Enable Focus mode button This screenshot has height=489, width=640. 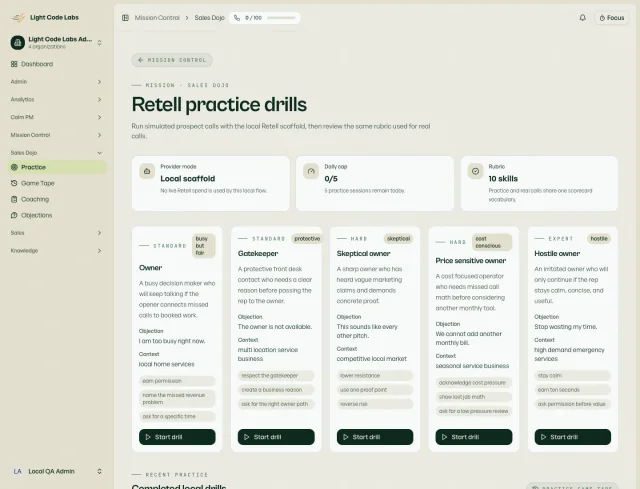tap(611, 18)
